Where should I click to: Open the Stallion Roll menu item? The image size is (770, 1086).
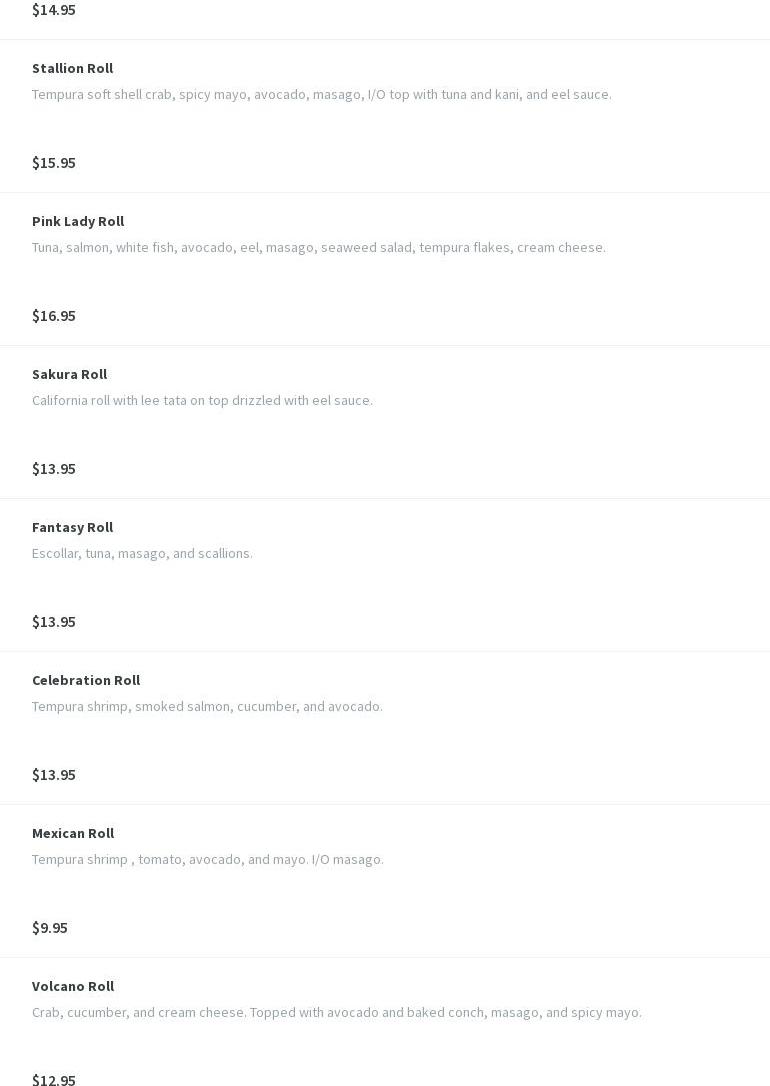[x=72, y=68]
